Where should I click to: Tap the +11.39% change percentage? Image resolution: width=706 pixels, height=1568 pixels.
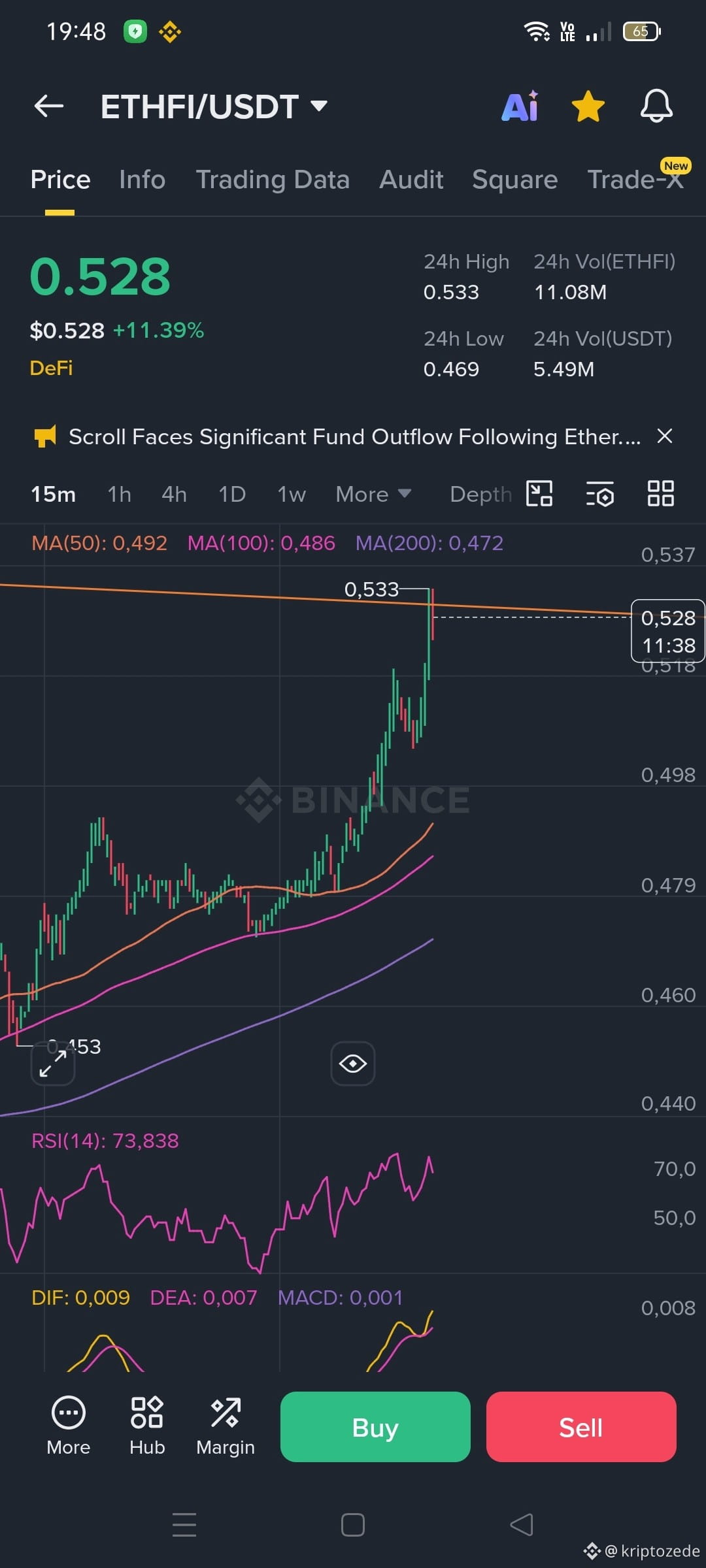coord(158,330)
